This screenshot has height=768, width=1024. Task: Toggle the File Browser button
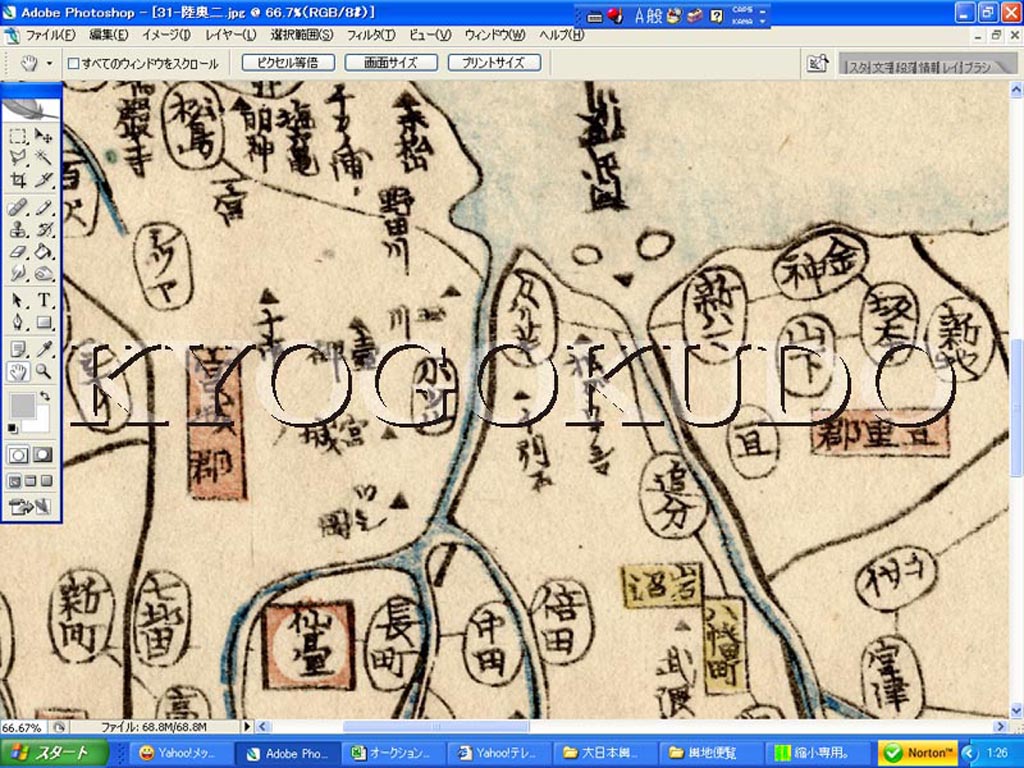818,63
